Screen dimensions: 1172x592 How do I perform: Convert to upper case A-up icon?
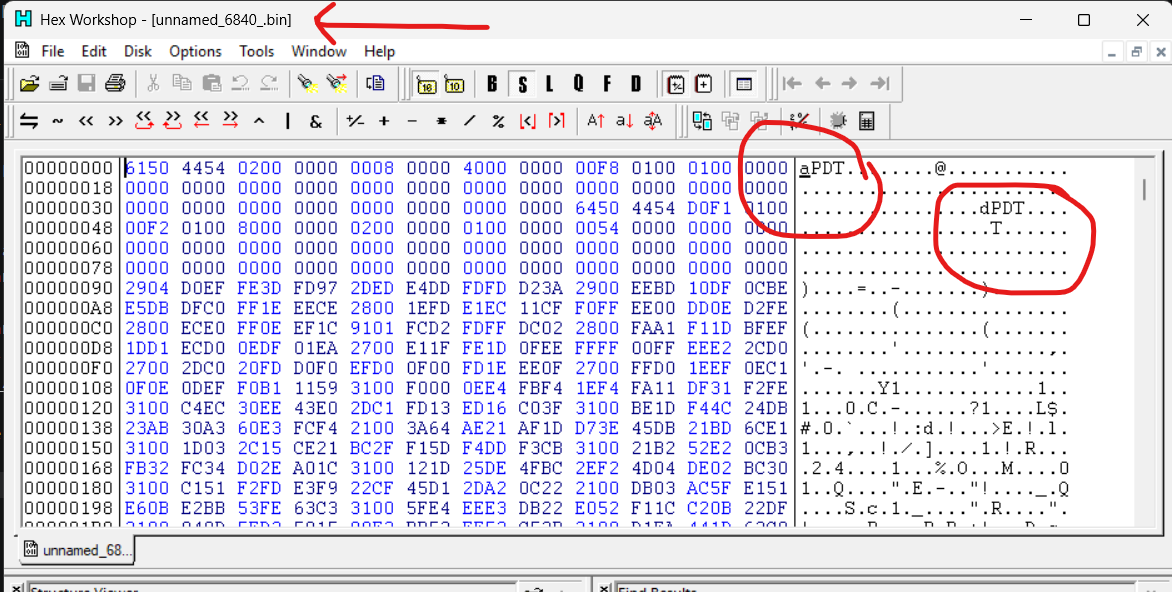pyautogui.click(x=595, y=120)
